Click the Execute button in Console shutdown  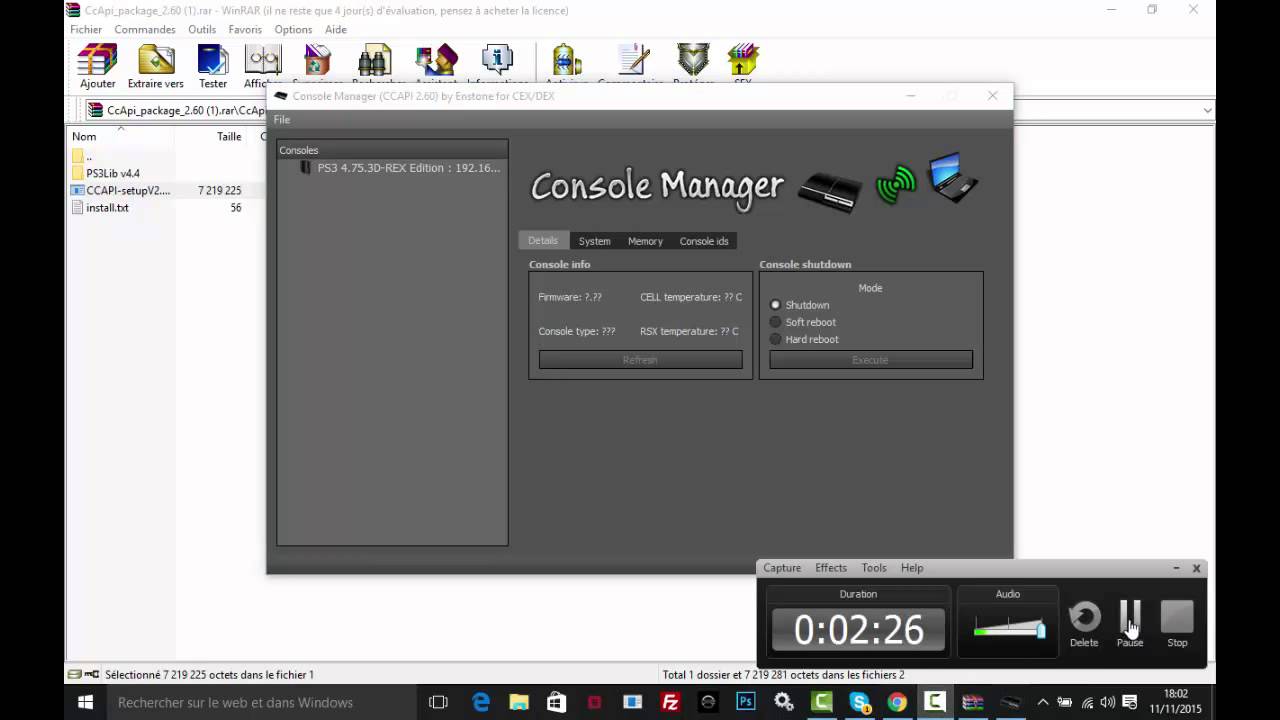click(x=871, y=360)
